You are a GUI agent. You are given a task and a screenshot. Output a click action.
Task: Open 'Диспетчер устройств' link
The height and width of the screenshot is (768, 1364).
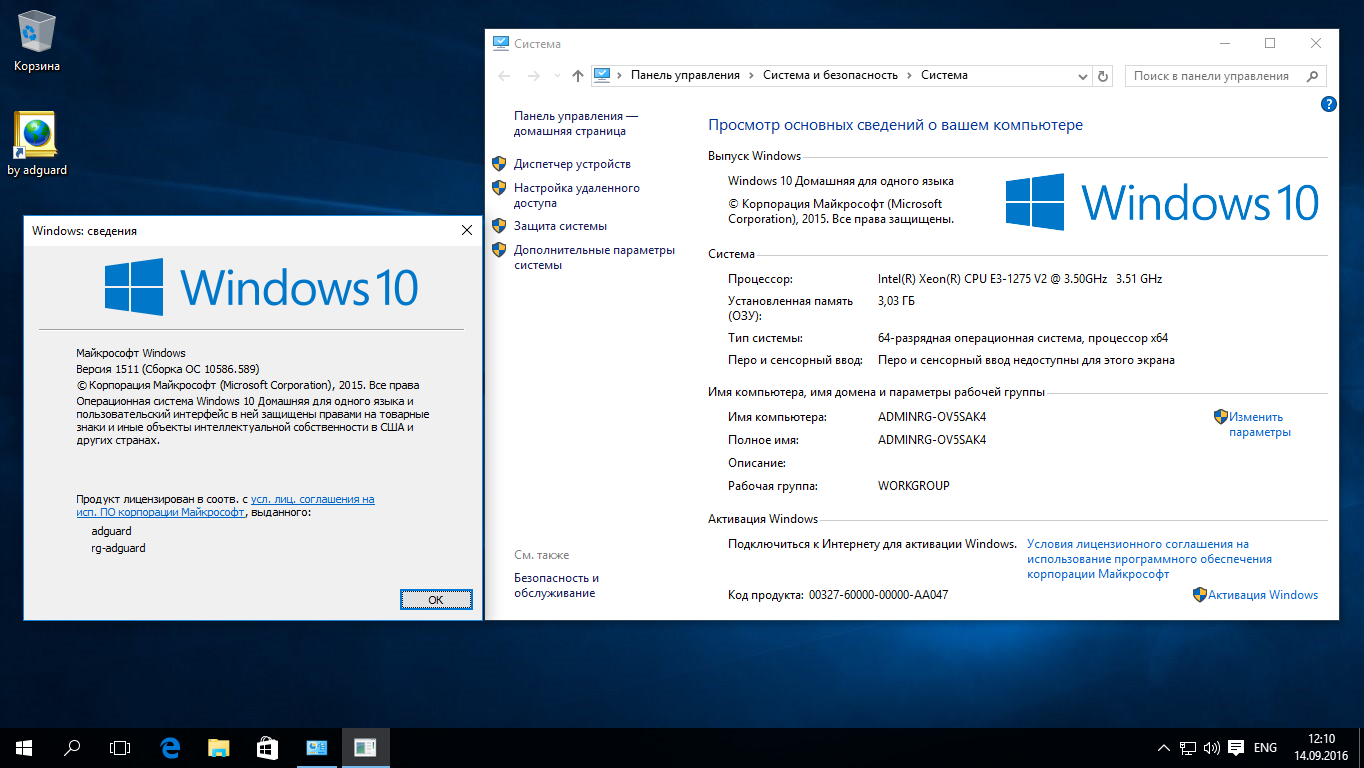[572, 164]
